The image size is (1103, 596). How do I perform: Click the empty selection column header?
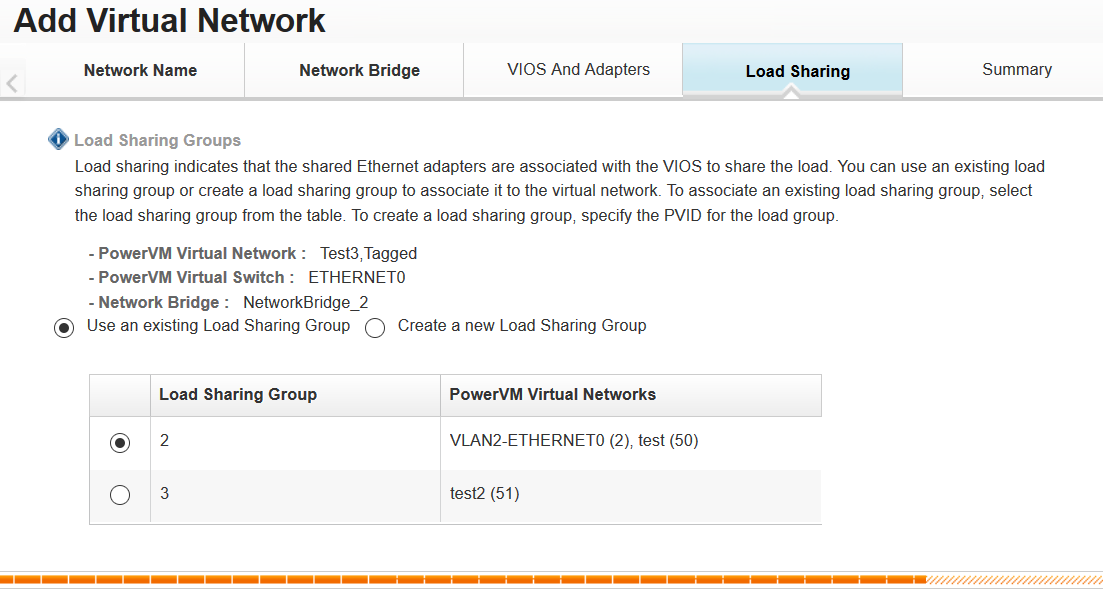click(120, 395)
